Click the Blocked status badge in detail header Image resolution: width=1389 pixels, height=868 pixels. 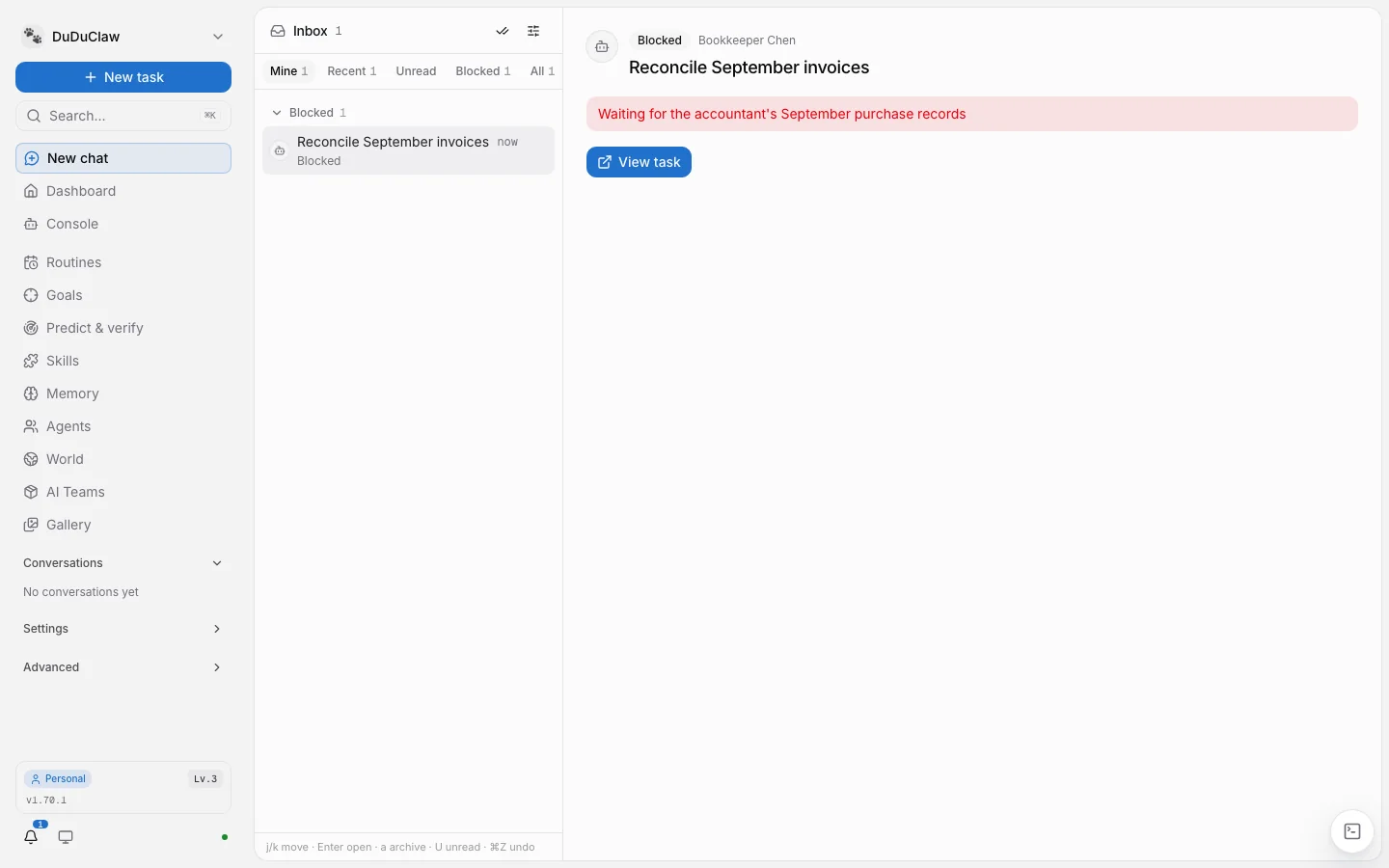pos(660,41)
